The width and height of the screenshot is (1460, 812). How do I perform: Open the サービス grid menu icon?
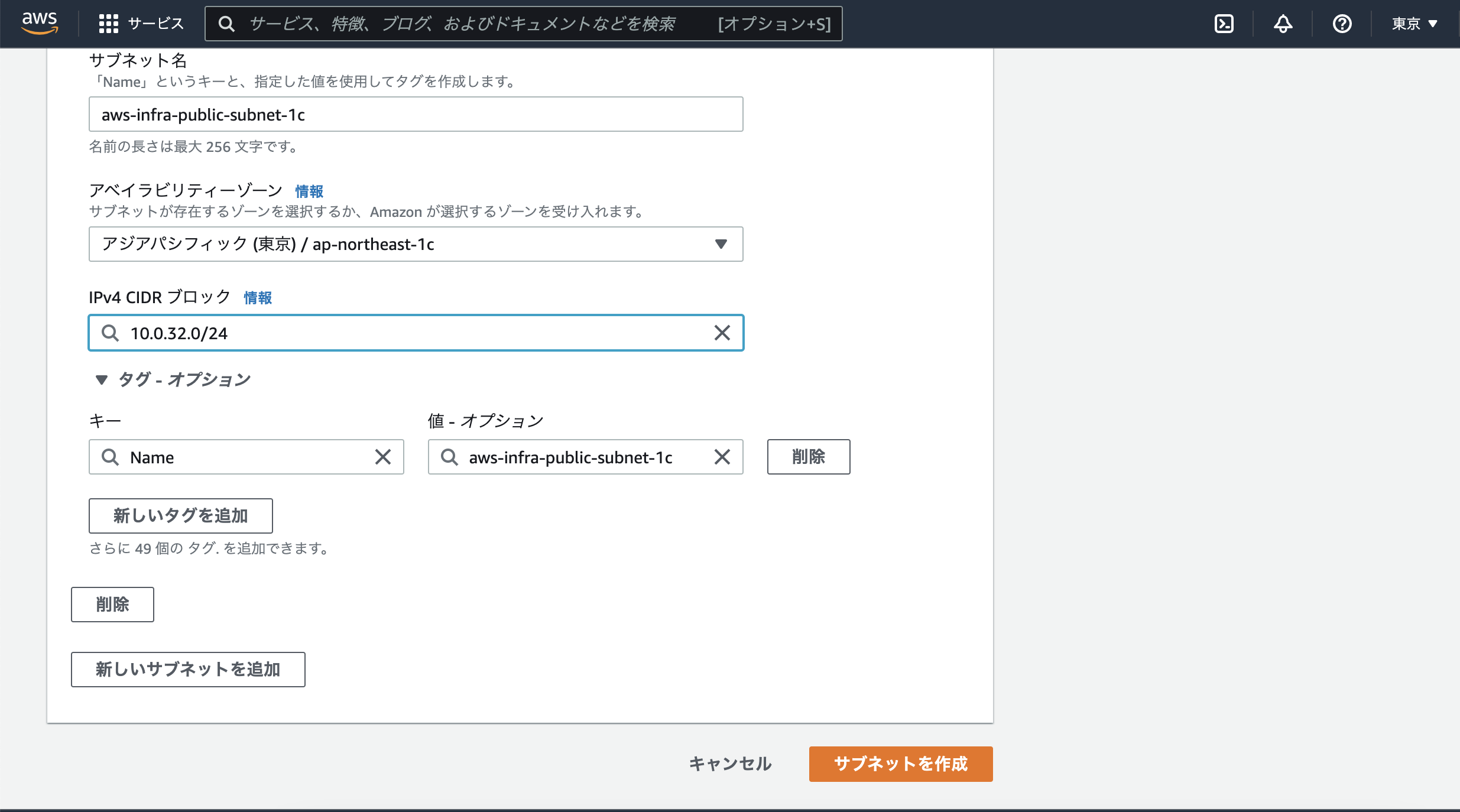click(109, 24)
